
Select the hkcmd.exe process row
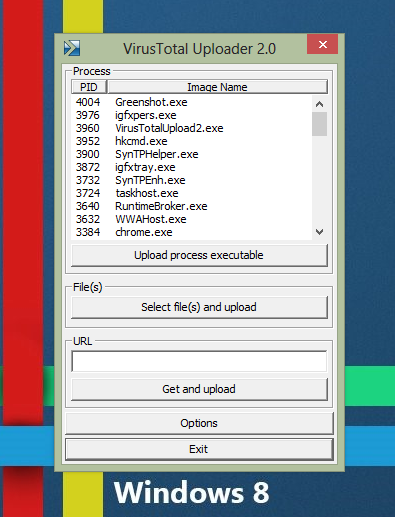[192, 141]
